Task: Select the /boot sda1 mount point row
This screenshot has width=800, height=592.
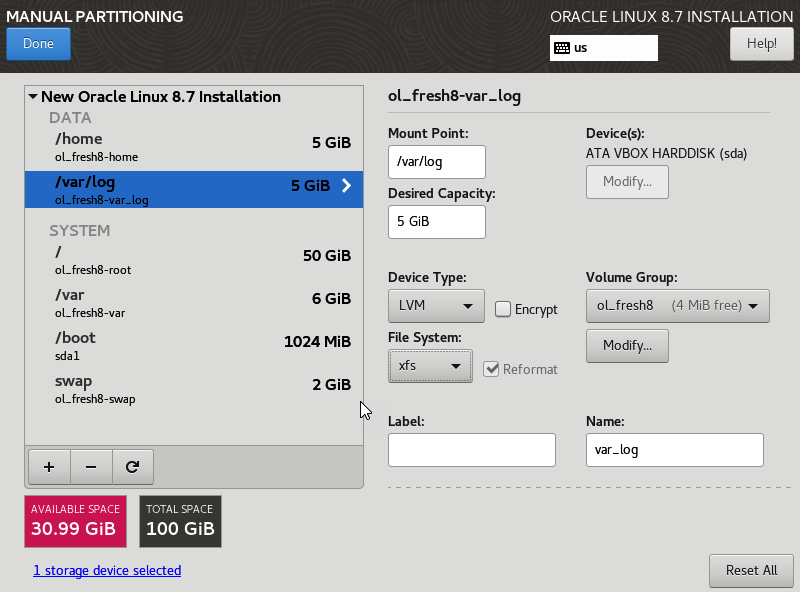Action: tap(194, 346)
